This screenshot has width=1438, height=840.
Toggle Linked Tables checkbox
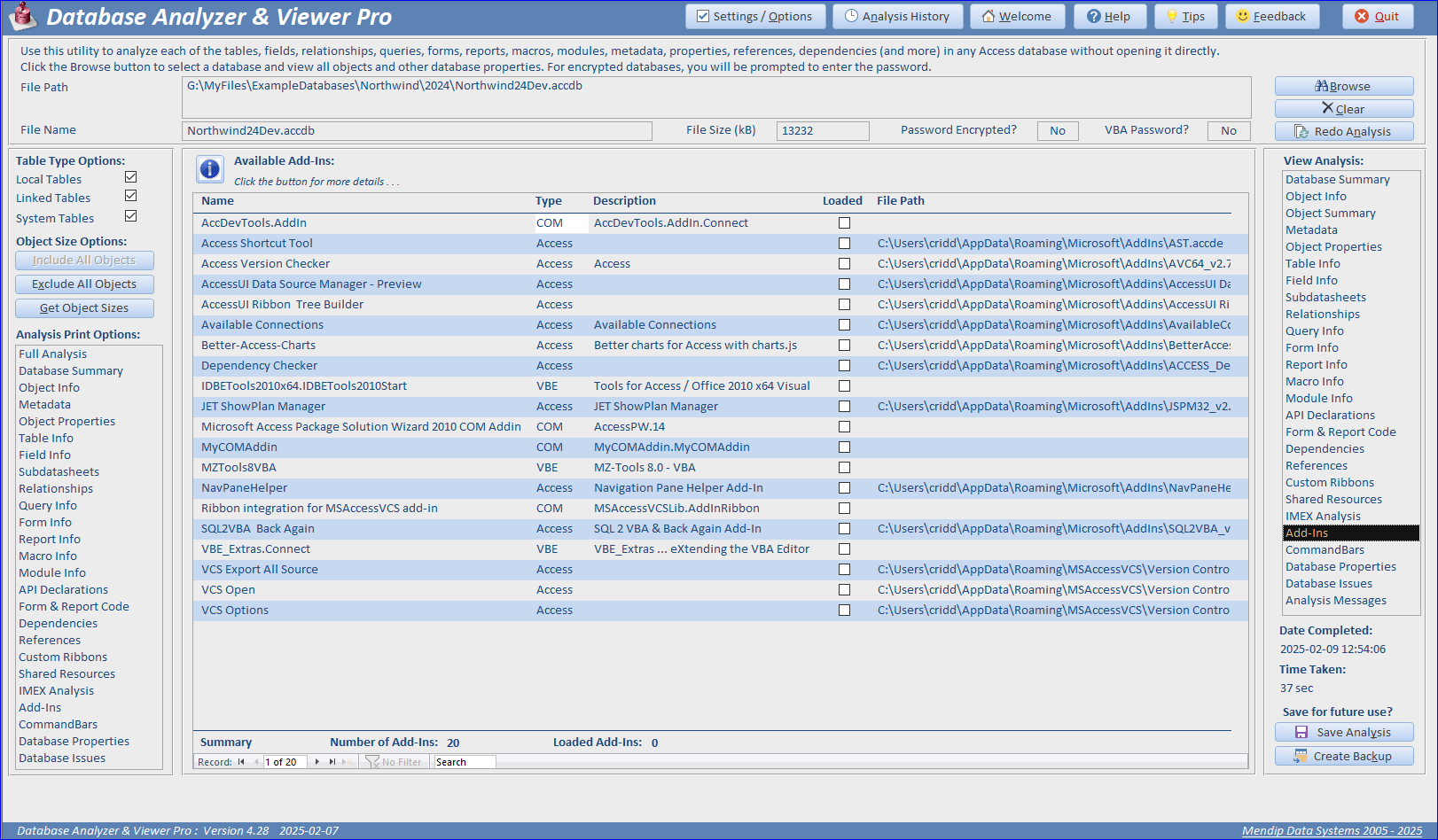point(131,196)
